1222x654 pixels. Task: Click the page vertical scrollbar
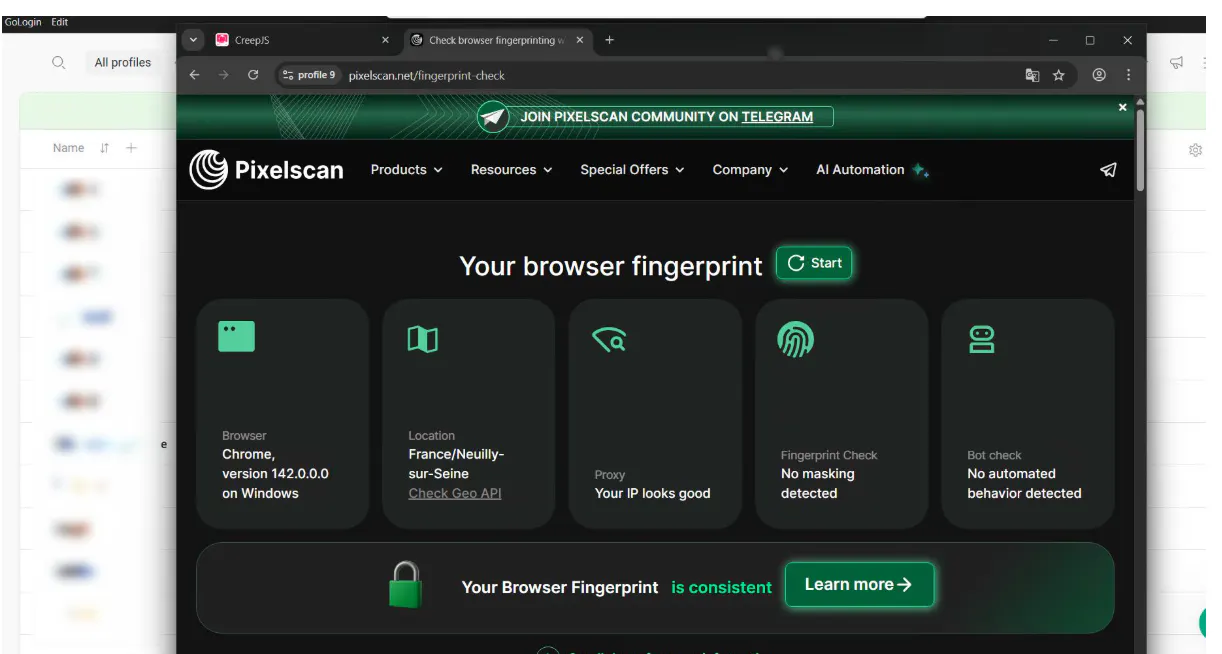1140,150
